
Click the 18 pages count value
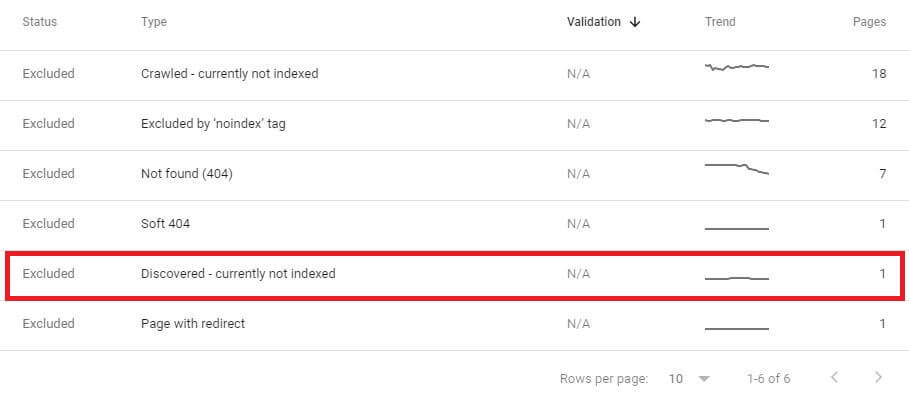[x=879, y=74]
